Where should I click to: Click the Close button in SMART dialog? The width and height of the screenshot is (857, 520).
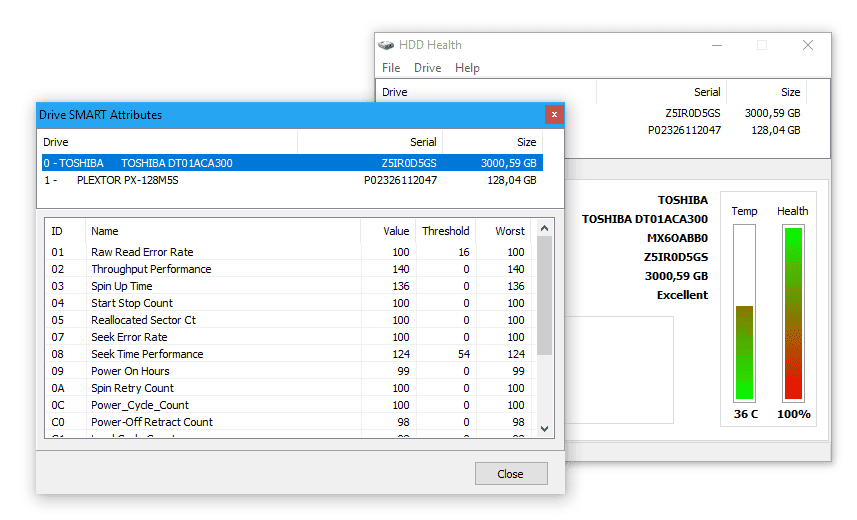pos(511,474)
